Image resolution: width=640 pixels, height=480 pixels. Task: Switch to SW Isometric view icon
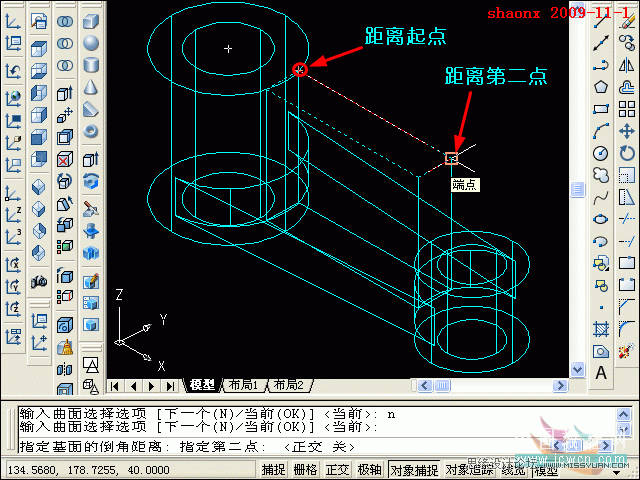point(39,187)
